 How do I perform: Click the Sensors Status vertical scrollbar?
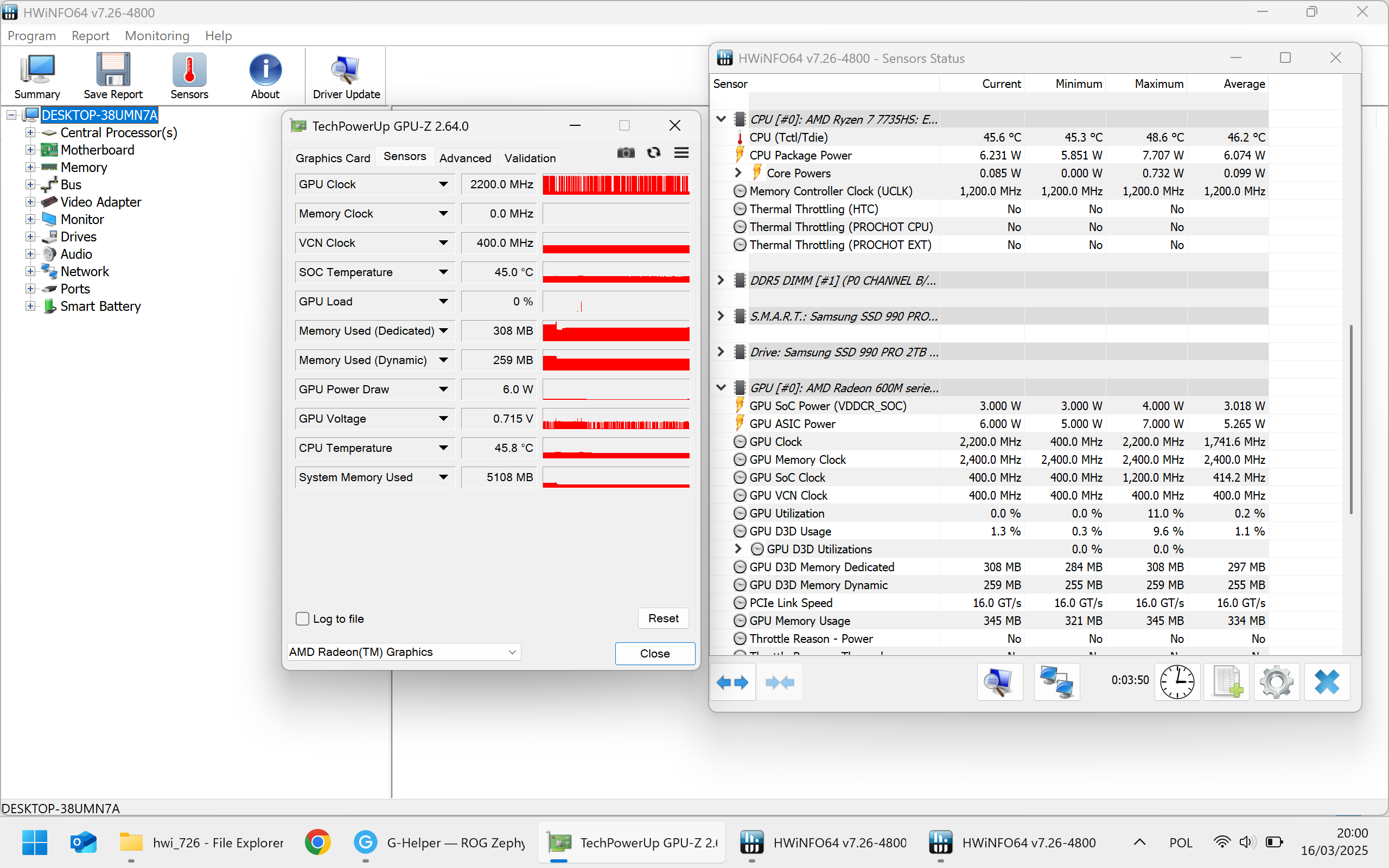coord(1351,419)
